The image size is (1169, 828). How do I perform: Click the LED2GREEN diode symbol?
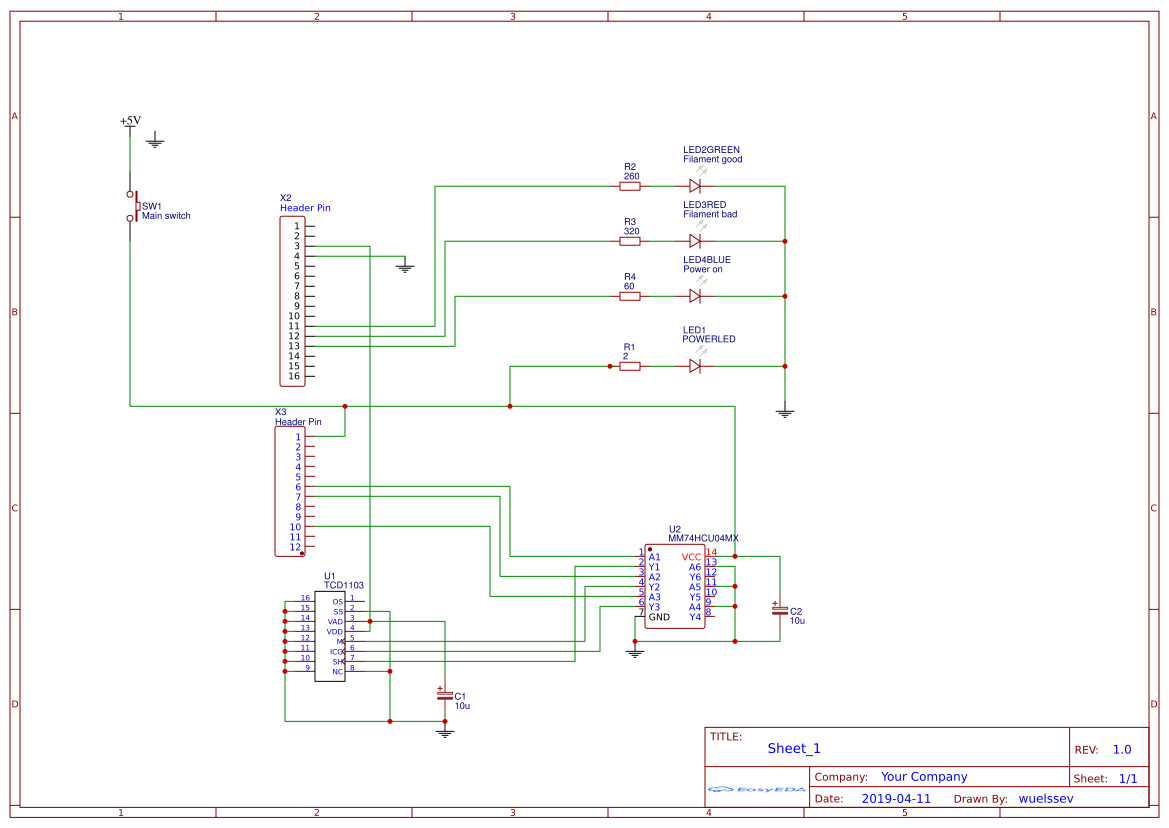click(x=694, y=185)
